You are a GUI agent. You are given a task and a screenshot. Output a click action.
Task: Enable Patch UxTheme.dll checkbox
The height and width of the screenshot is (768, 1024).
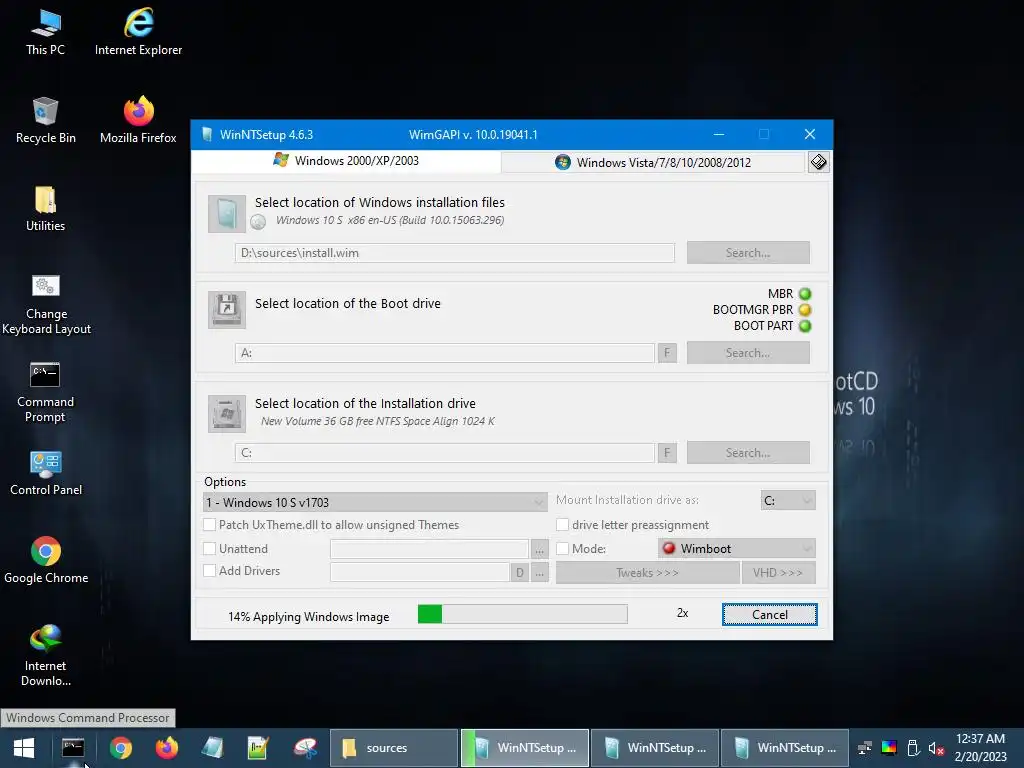pos(210,524)
